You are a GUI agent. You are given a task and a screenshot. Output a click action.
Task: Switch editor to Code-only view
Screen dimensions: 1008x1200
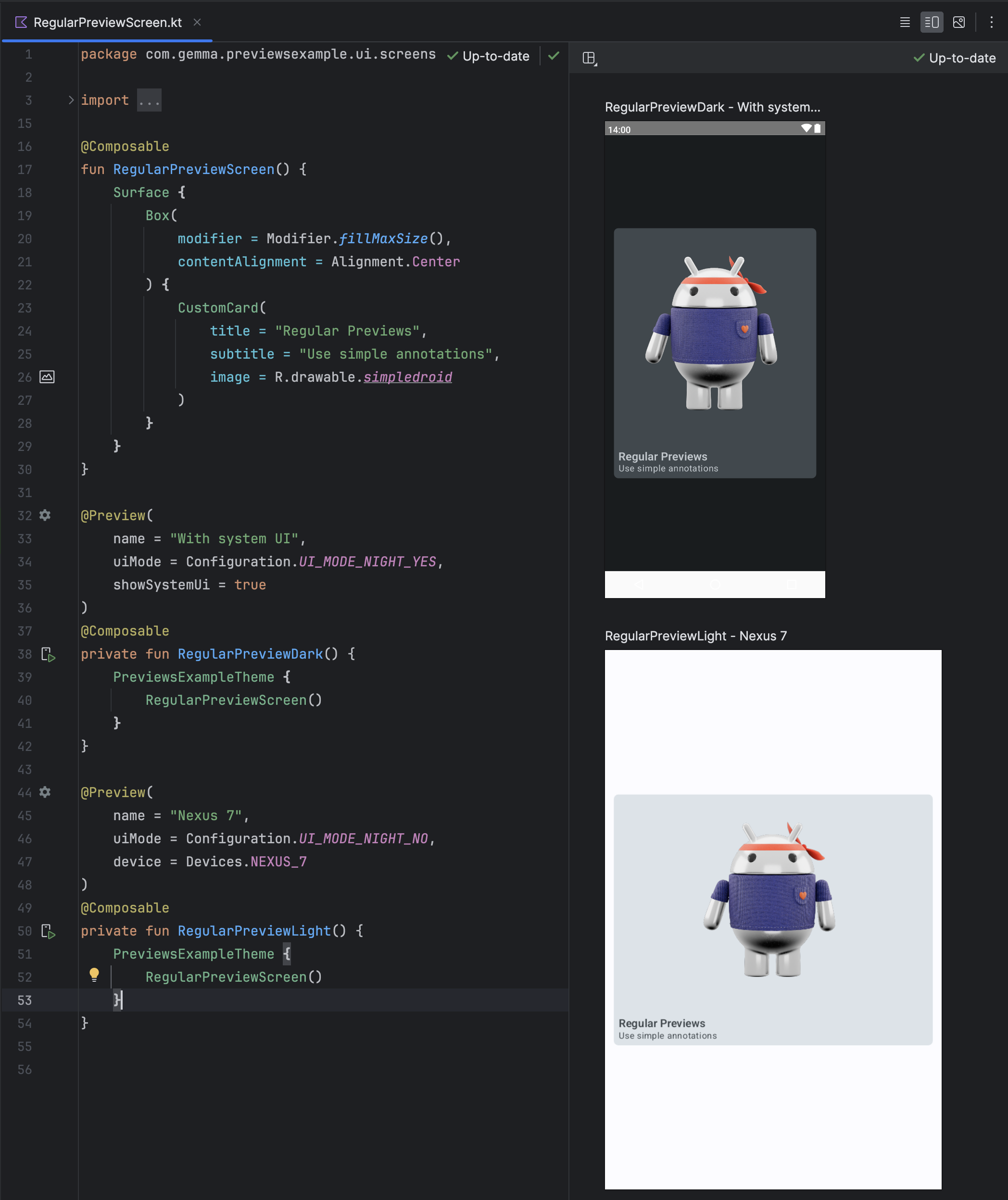tap(905, 22)
